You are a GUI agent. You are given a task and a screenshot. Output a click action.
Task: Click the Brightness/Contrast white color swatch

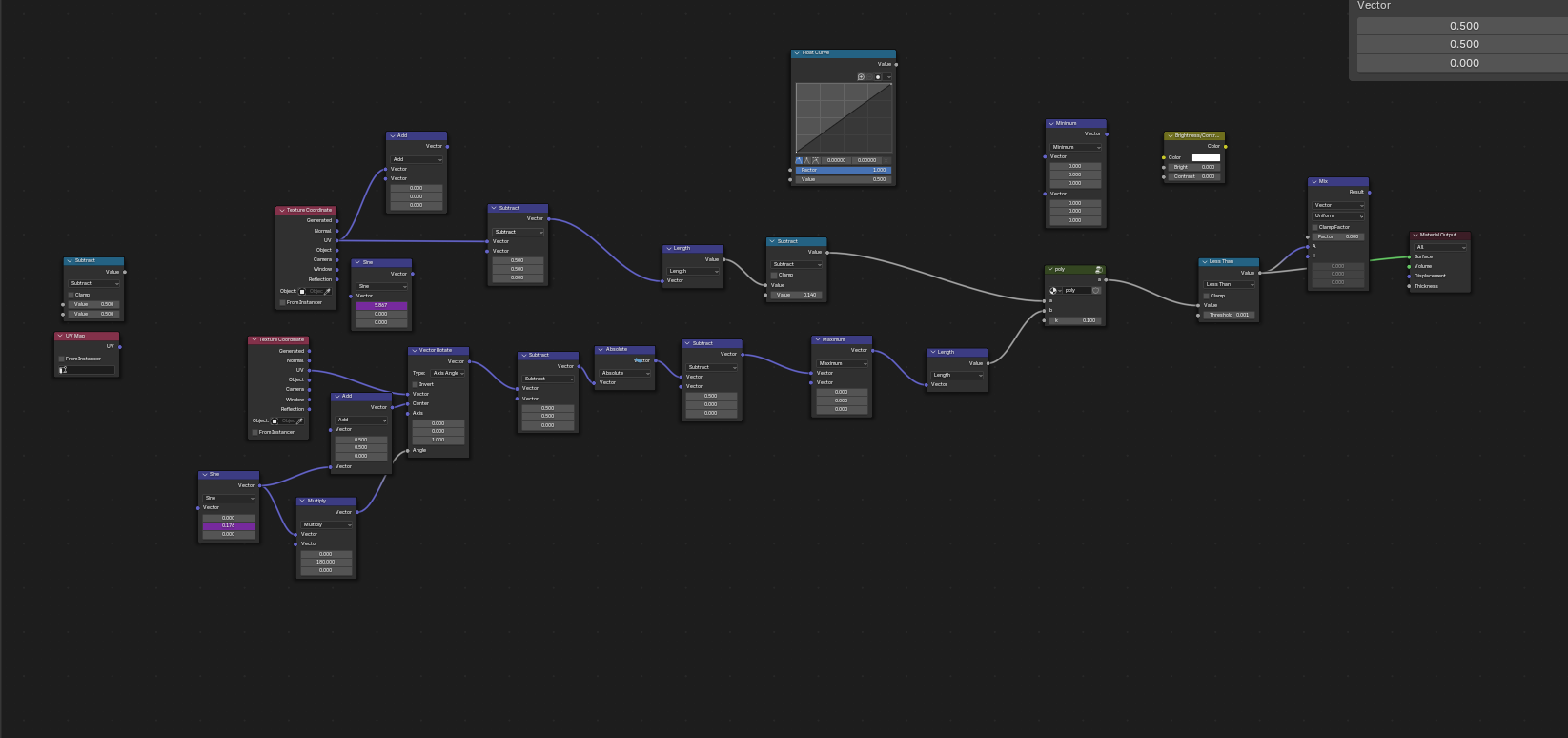click(1205, 157)
